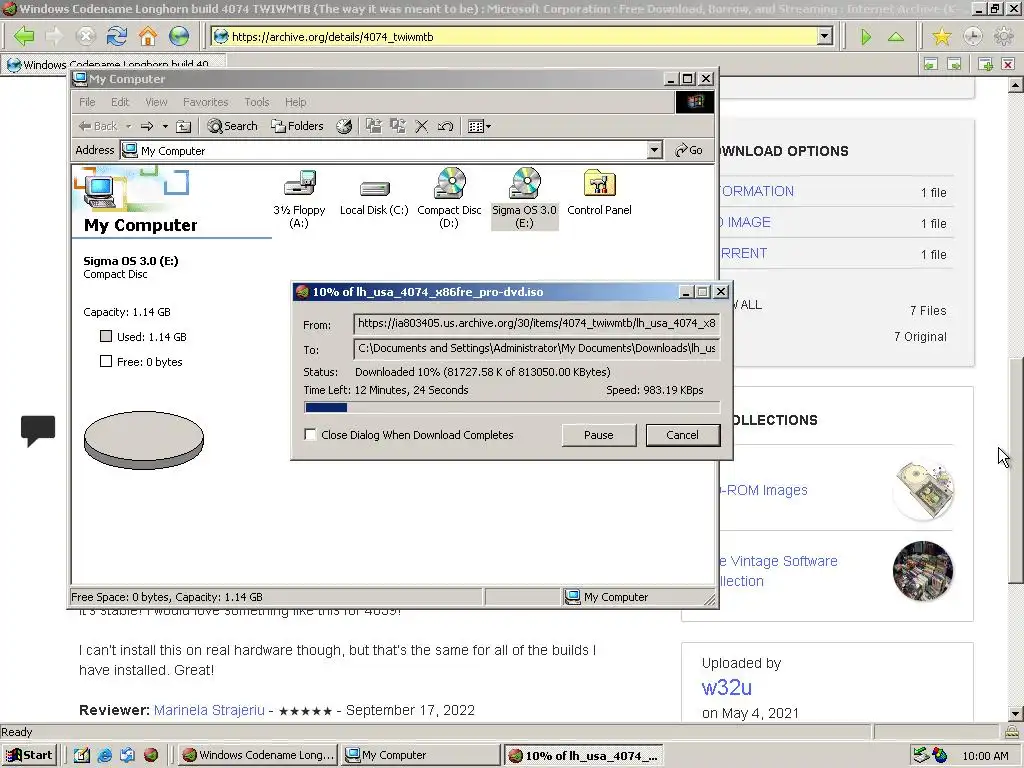Open the View menu in My Computer
Image resolution: width=1024 pixels, height=768 pixels.
point(156,102)
